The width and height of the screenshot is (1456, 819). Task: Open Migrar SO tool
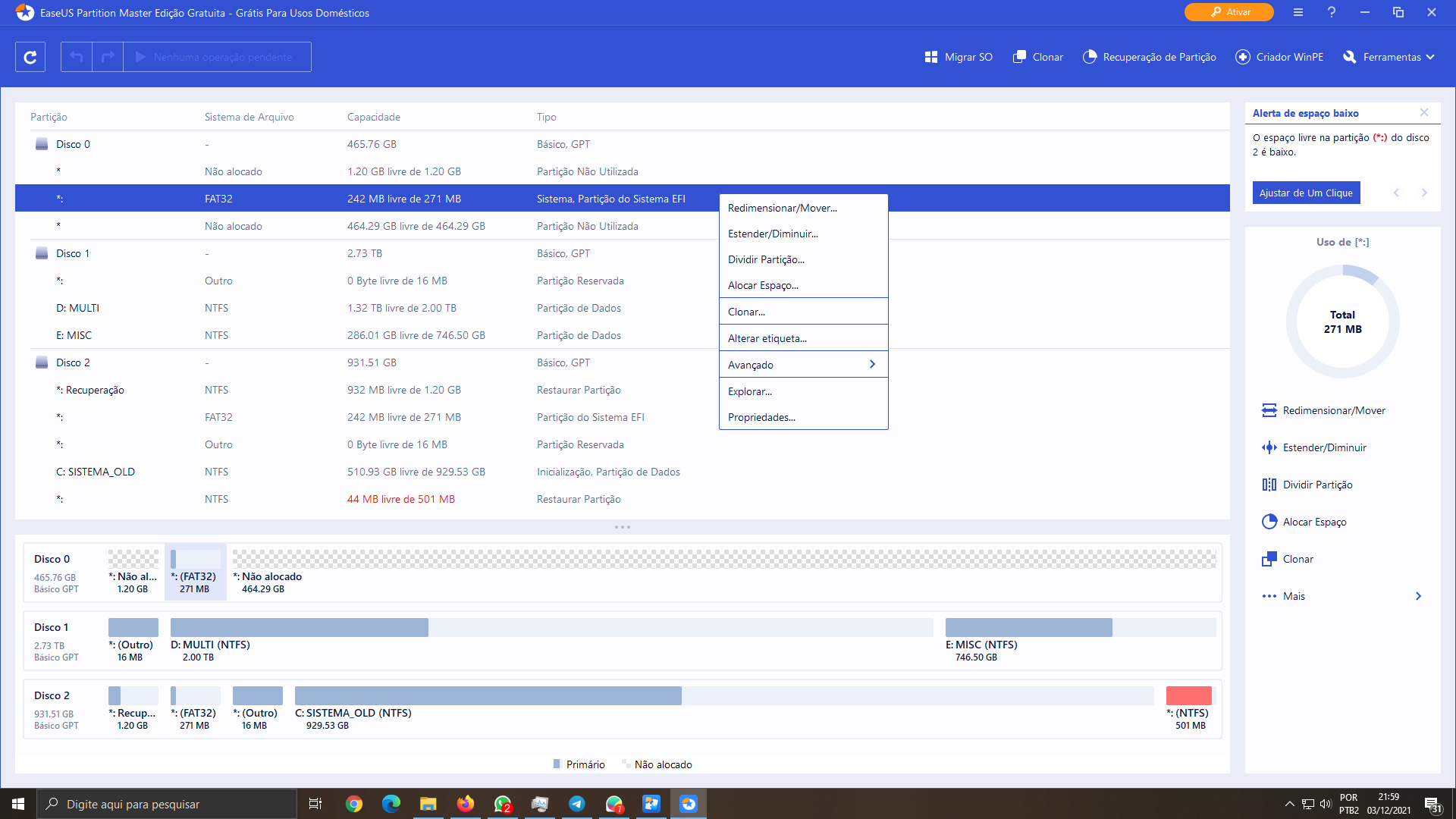[959, 57]
